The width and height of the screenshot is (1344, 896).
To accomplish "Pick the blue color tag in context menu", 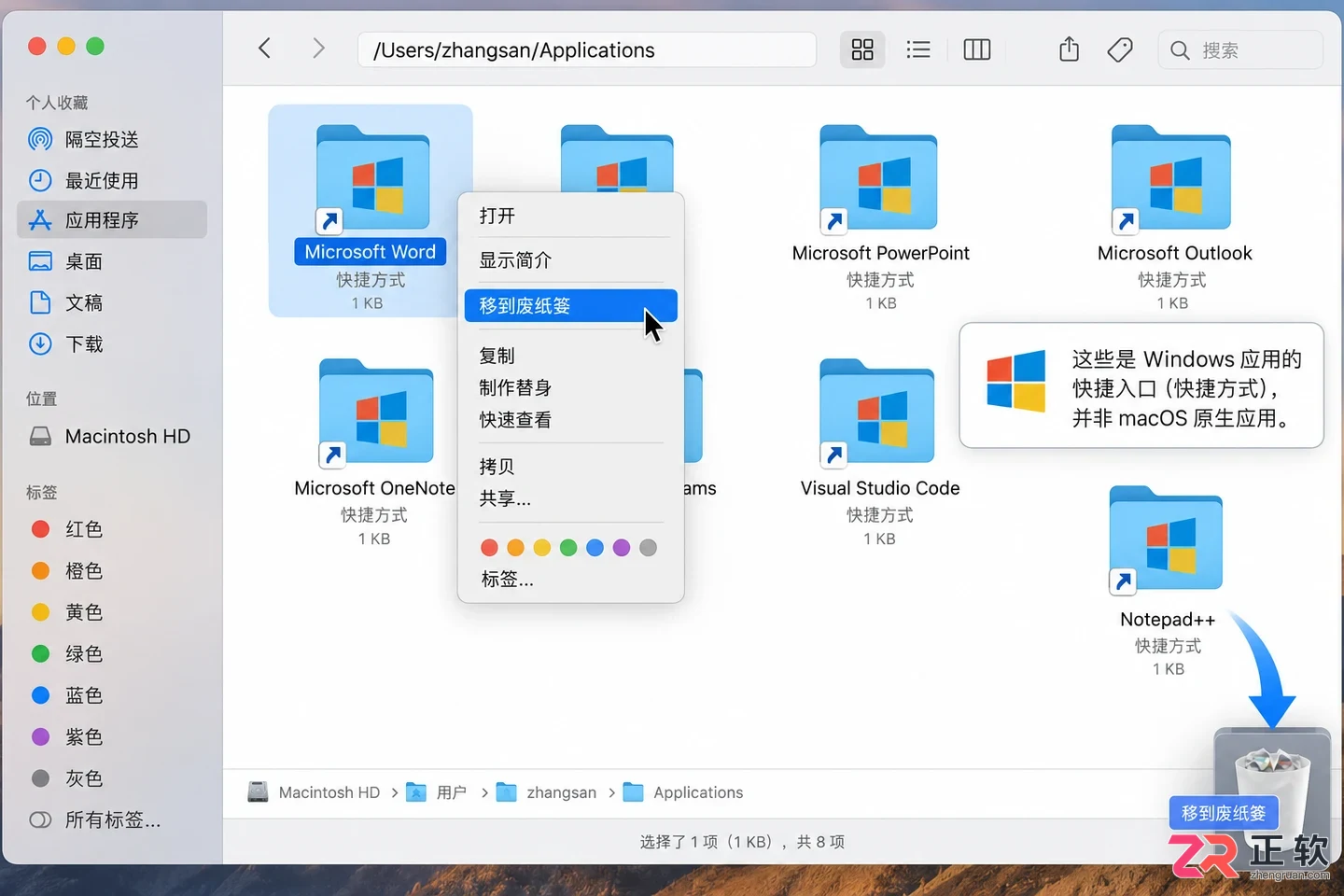I will (x=595, y=548).
